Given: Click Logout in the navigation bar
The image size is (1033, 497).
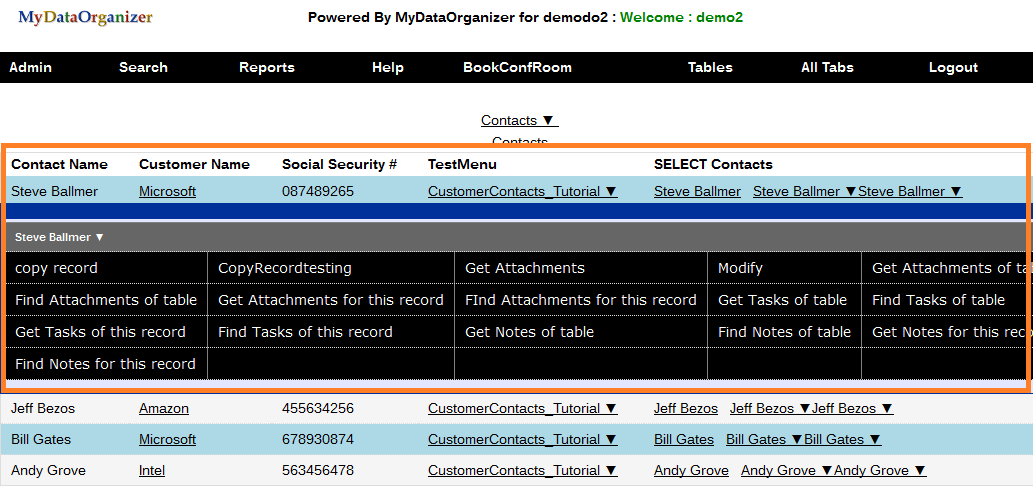Looking at the screenshot, I should (x=952, y=67).
